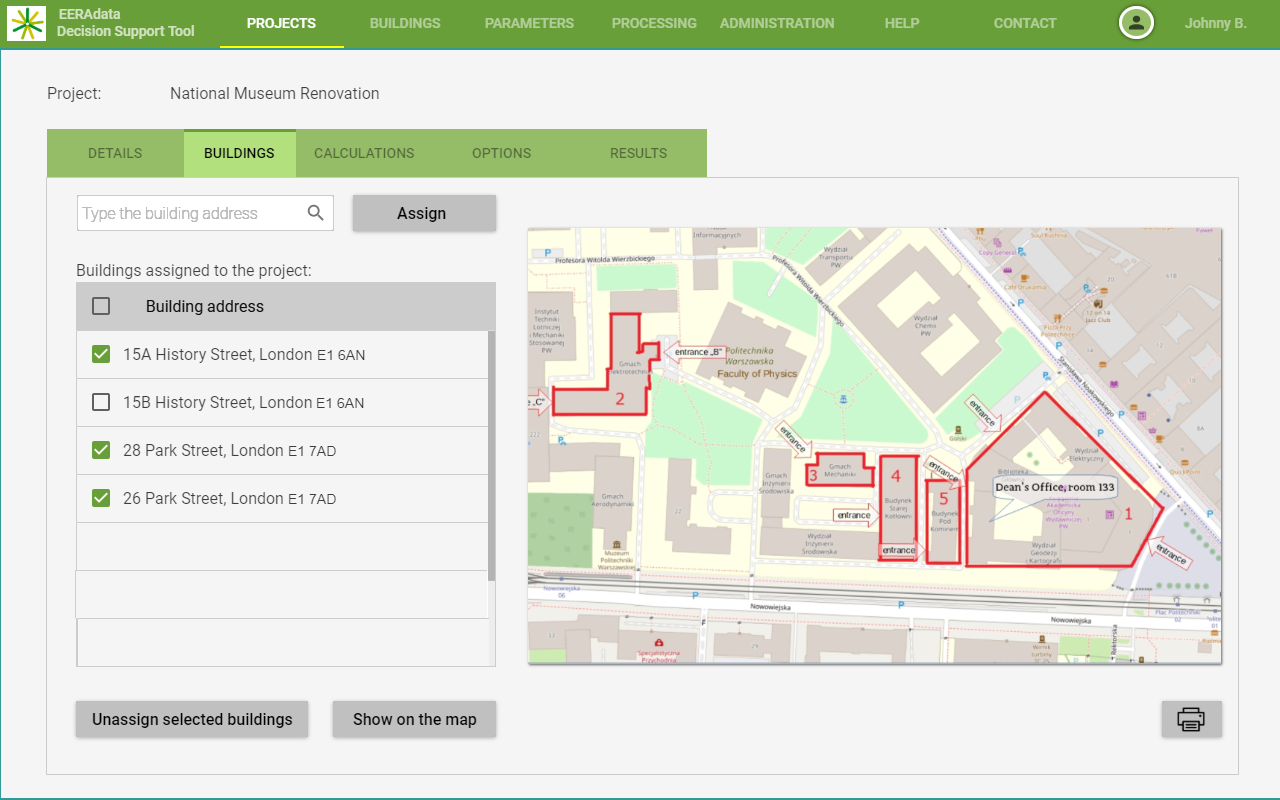Uncheck 15A History Street checkbox
This screenshot has height=800, width=1280.
click(101, 354)
